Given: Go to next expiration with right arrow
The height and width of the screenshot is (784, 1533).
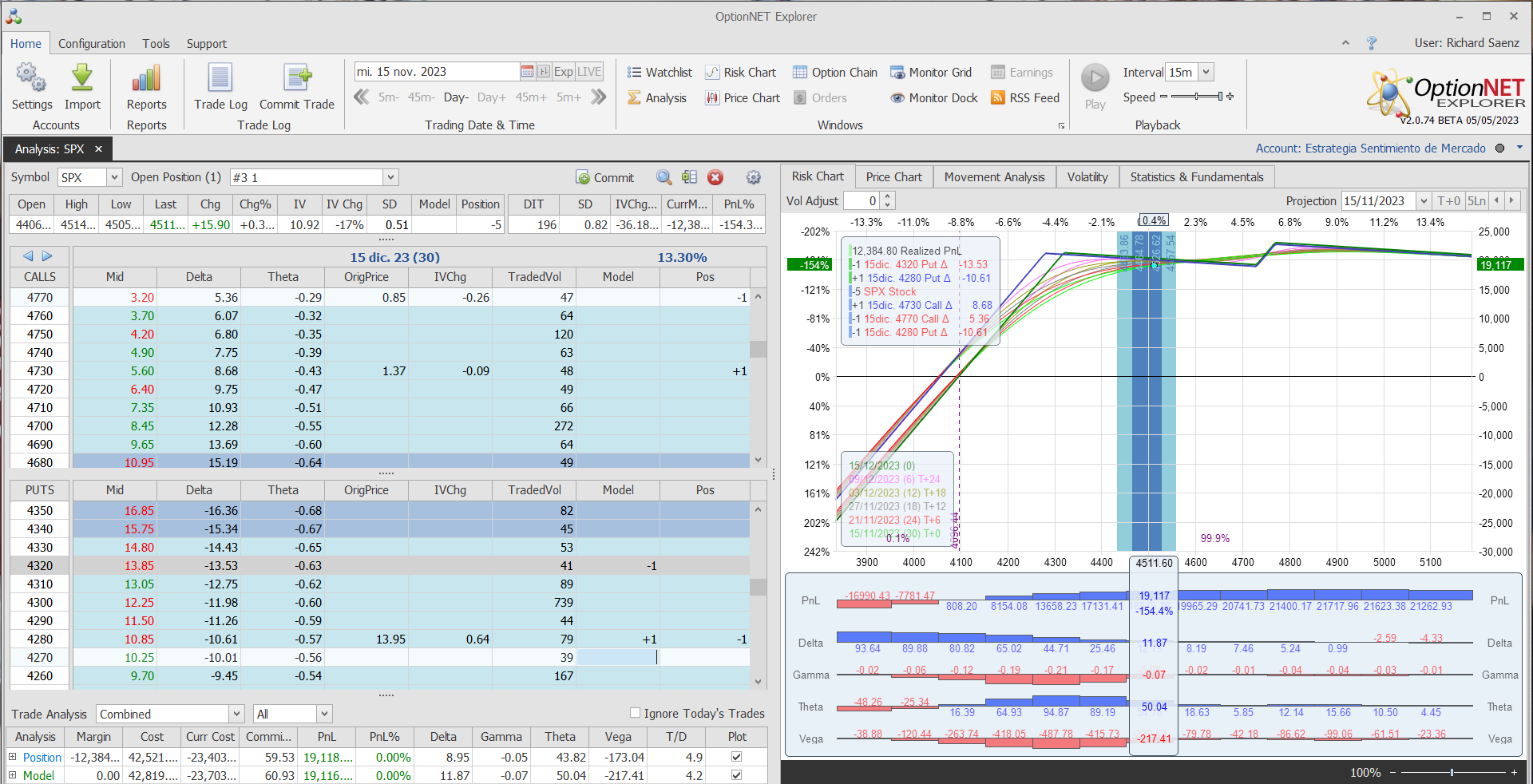Looking at the screenshot, I should (47, 256).
